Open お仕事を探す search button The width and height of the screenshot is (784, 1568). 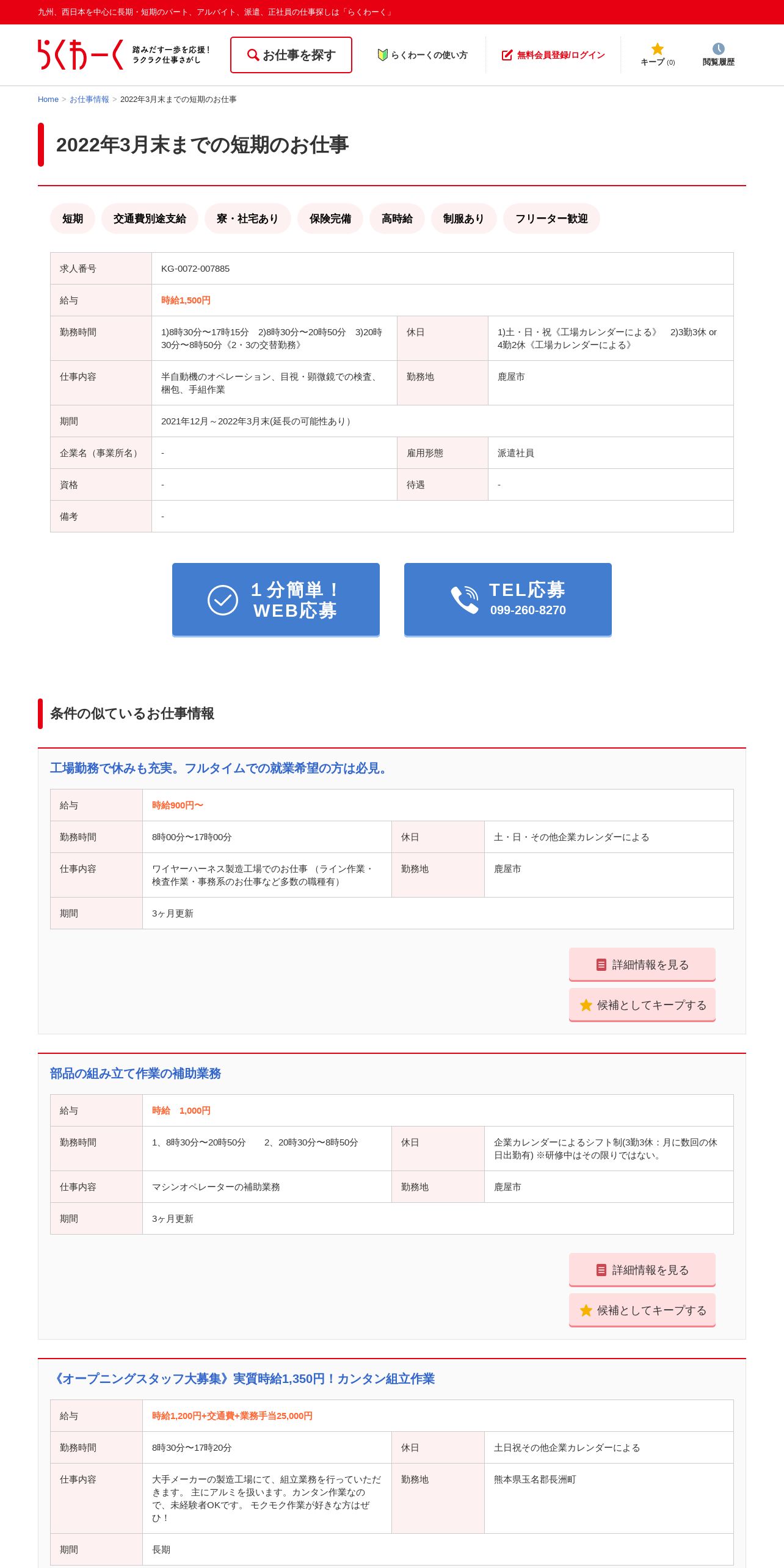(291, 55)
